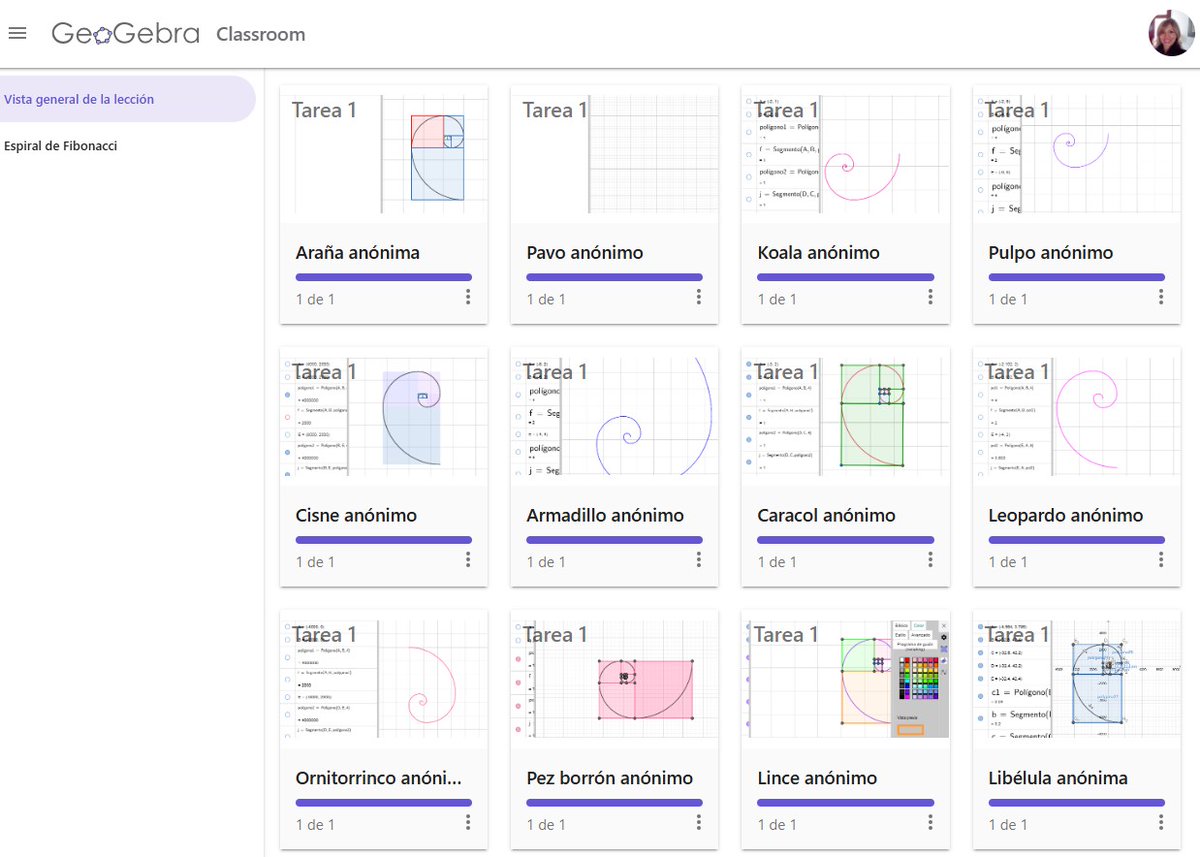Open the user profile avatar
This screenshot has height=857, width=1200.
tap(1169, 32)
